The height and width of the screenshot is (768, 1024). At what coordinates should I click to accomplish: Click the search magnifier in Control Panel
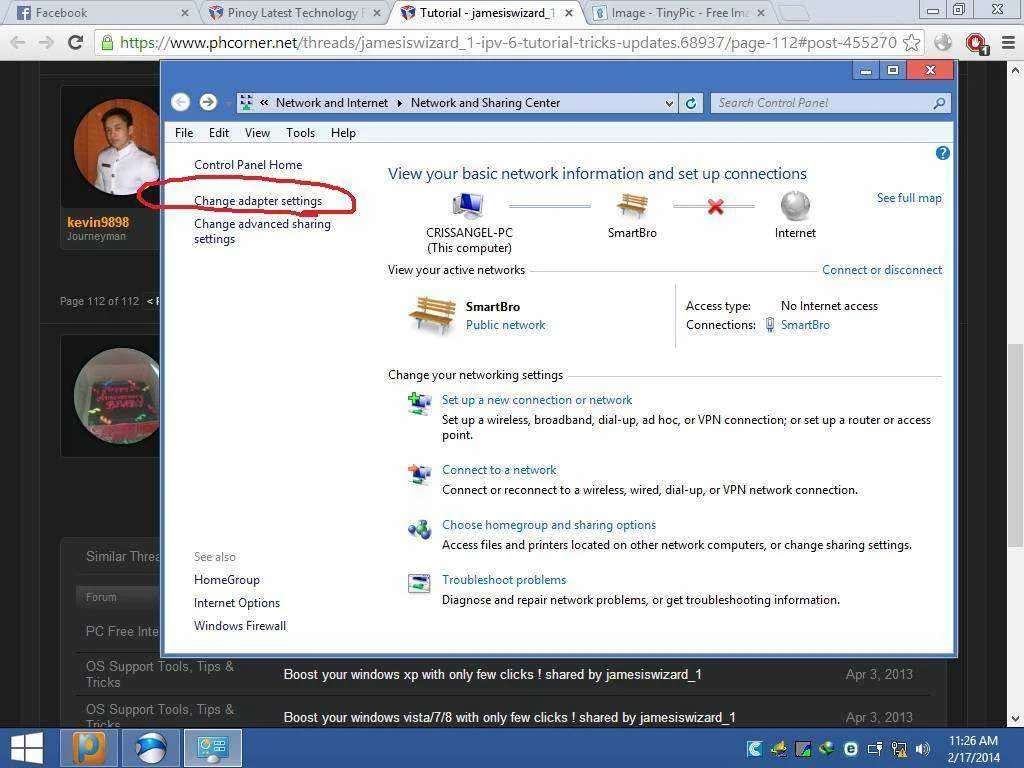[939, 103]
